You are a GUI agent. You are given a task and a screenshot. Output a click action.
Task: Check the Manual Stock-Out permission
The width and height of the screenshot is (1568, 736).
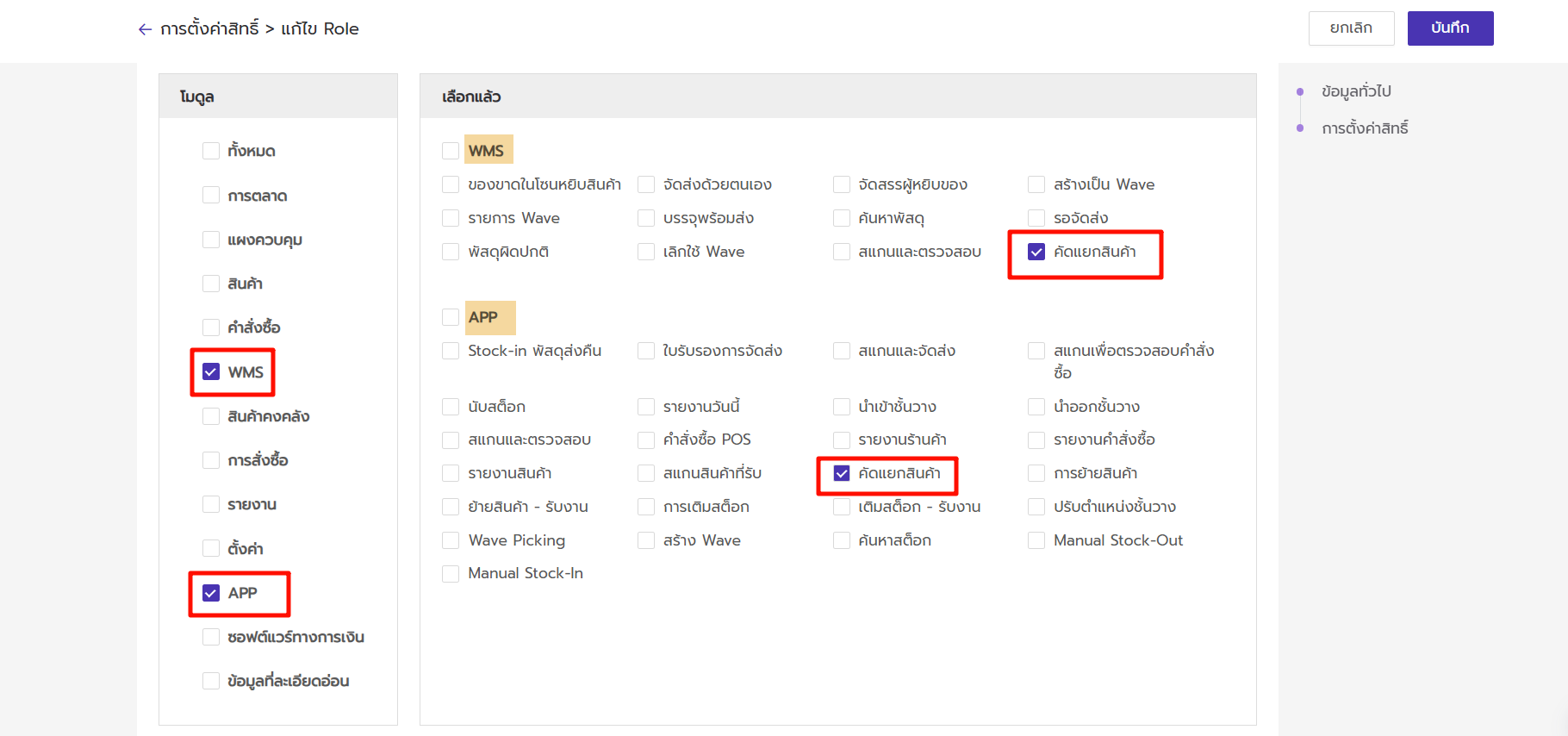[x=1036, y=540]
